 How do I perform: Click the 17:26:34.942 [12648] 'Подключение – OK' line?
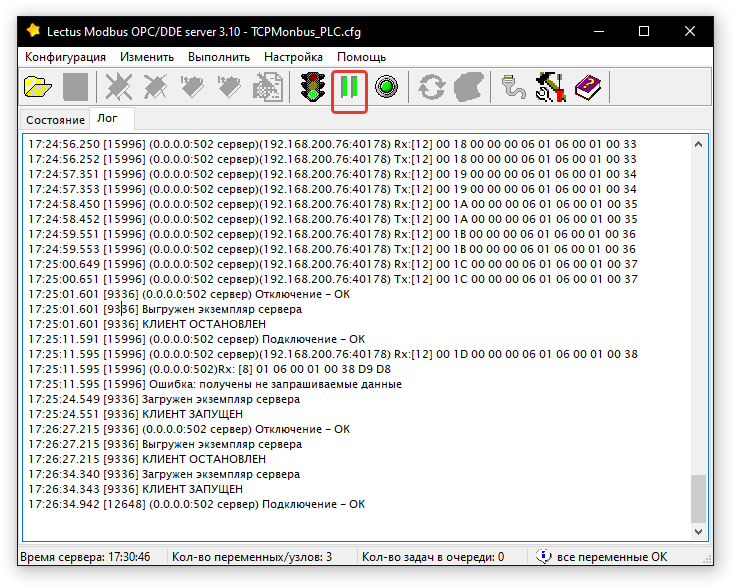coord(196,504)
